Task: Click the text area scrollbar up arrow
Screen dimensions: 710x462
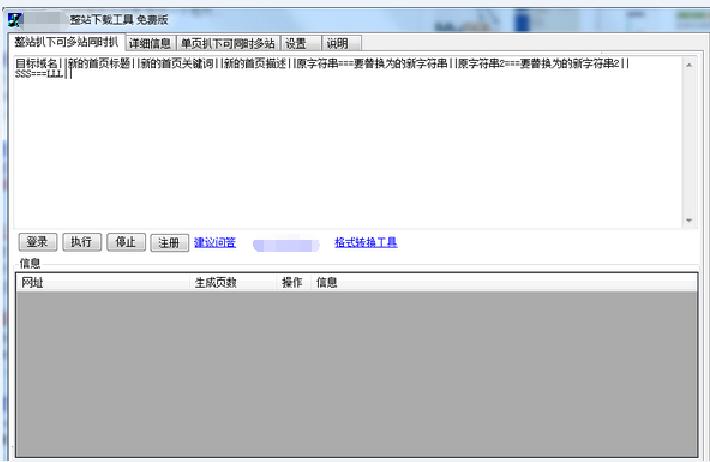Action: coord(688,64)
